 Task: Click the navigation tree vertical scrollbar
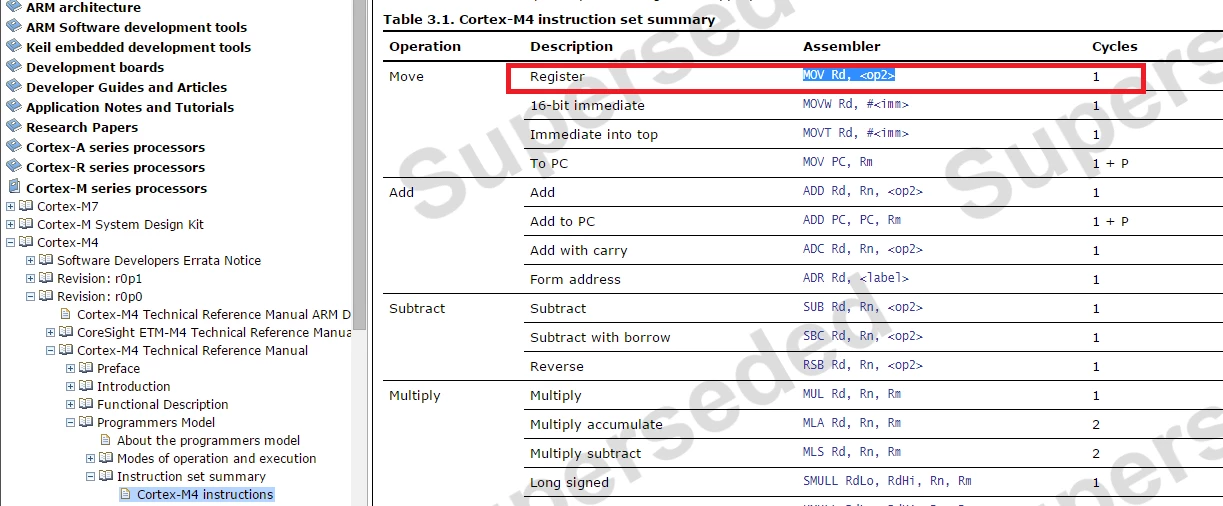click(x=360, y=253)
